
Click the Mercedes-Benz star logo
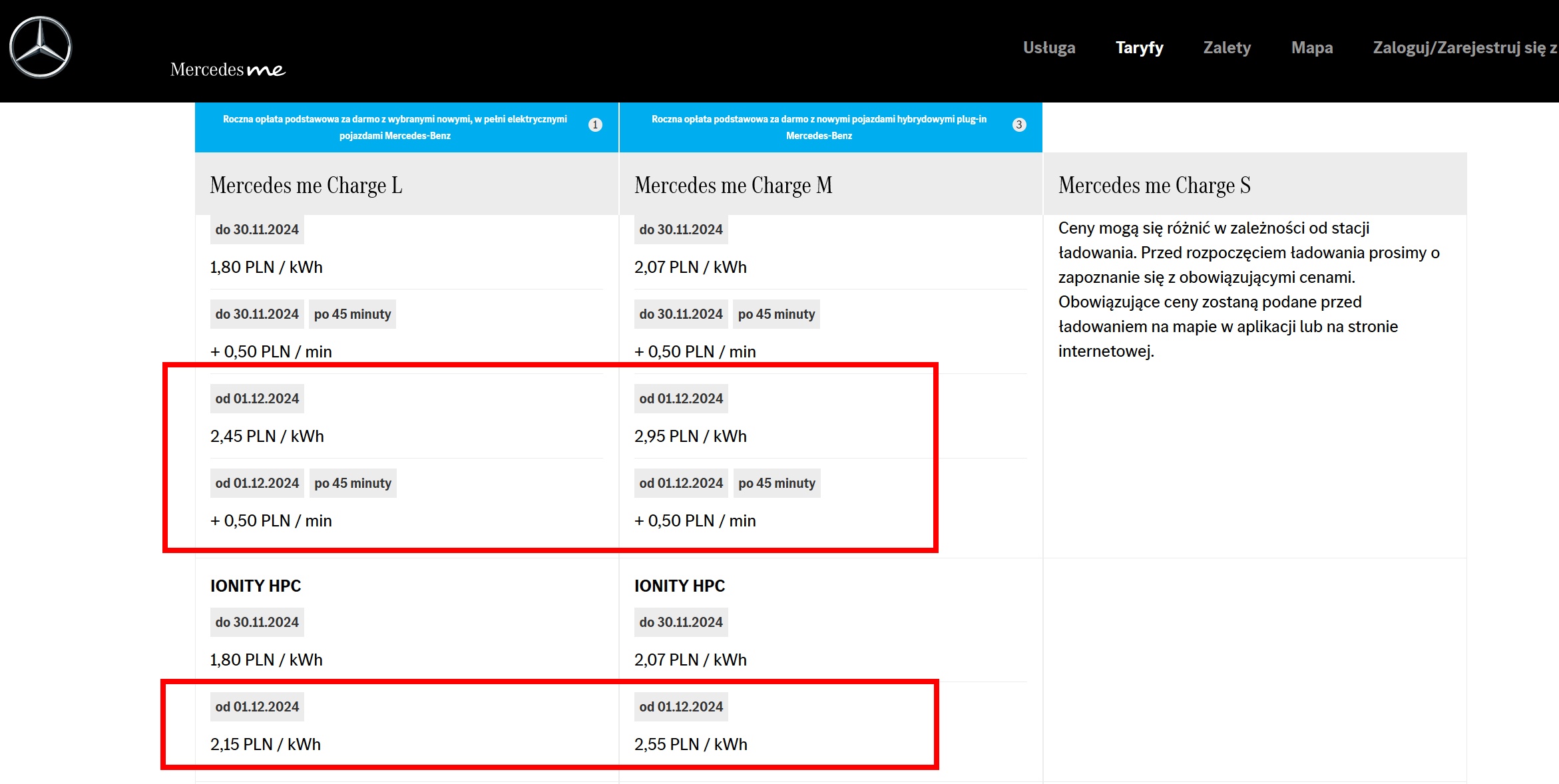click(41, 47)
